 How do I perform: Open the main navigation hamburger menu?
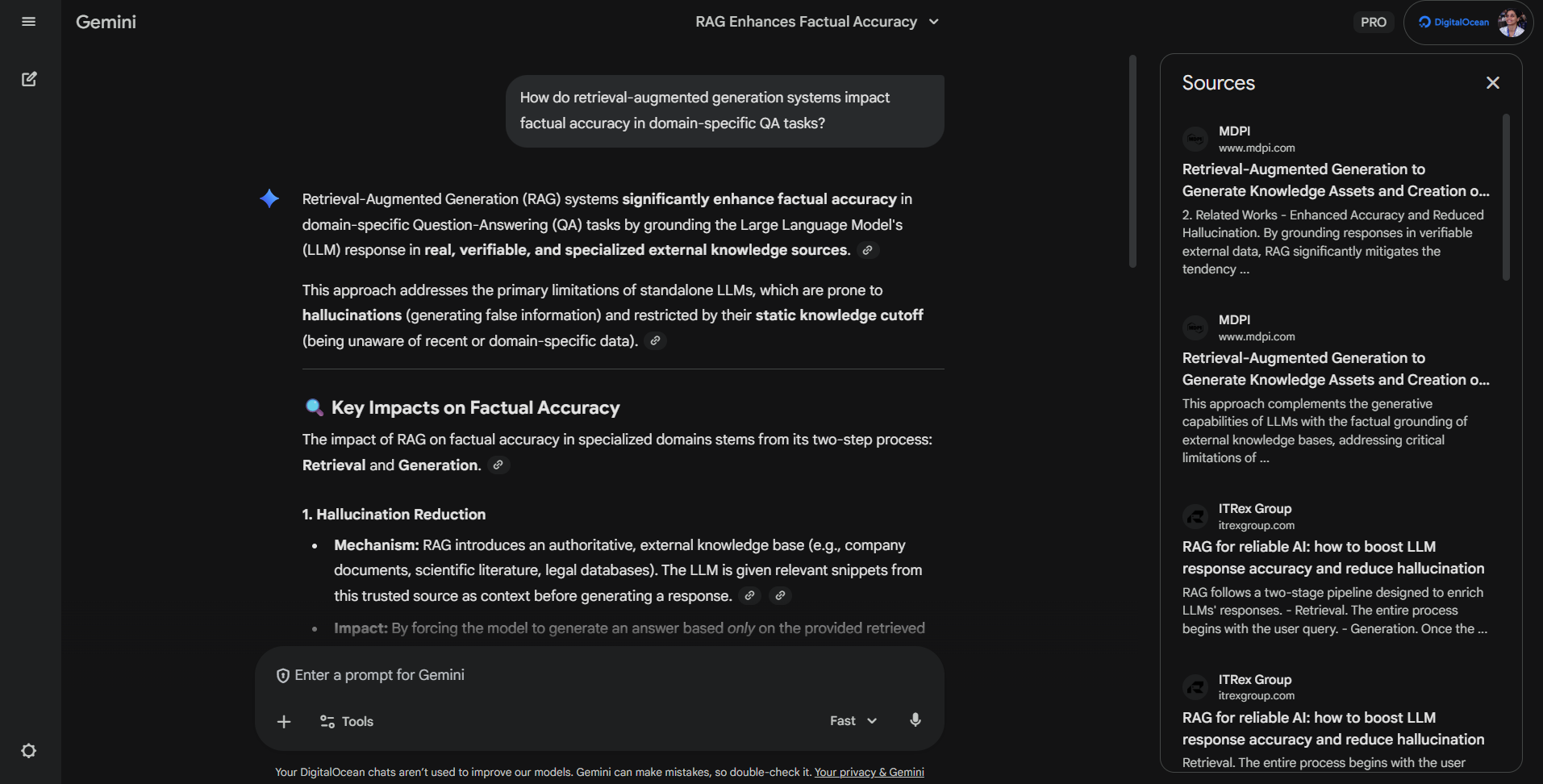(28, 22)
